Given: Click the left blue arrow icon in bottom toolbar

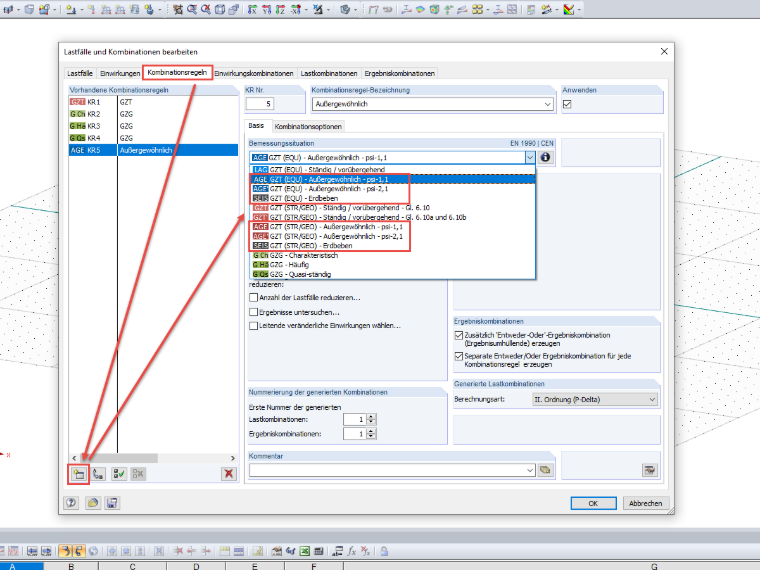Looking at the screenshot, I should coord(32,551).
